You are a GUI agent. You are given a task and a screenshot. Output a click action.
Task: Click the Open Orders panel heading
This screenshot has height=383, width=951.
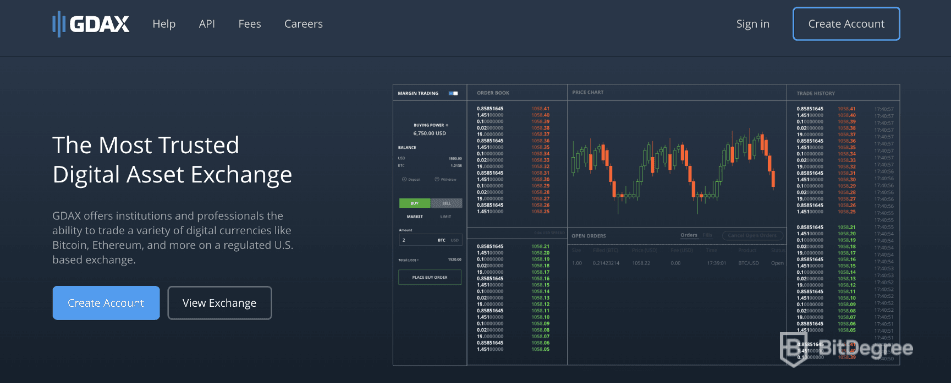tap(589, 236)
